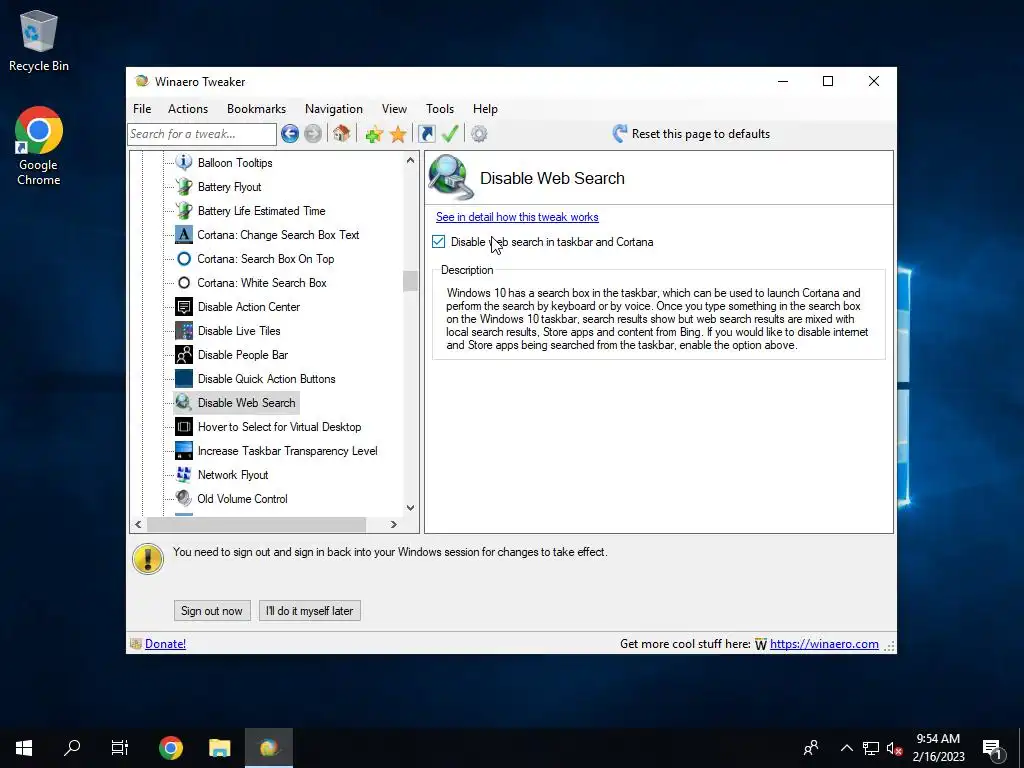The height and width of the screenshot is (768, 1024).
Task: Open bookmarks with the gold star icon
Action: (398, 134)
